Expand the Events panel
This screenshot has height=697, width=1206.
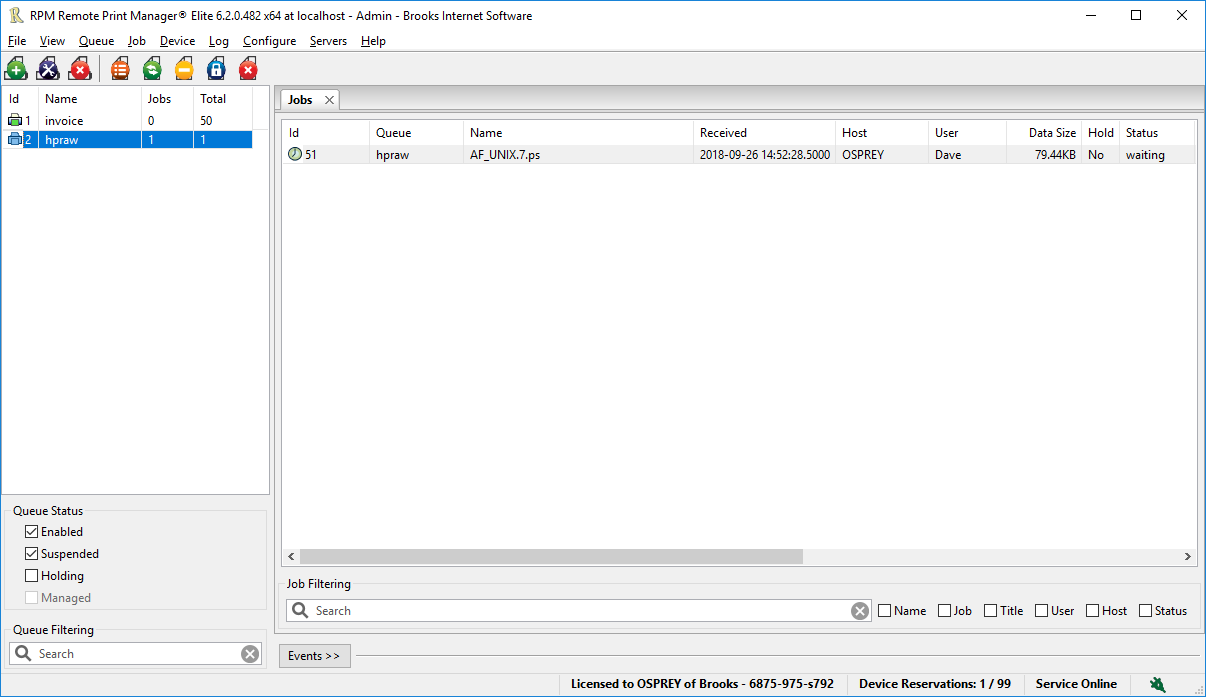tap(314, 656)
